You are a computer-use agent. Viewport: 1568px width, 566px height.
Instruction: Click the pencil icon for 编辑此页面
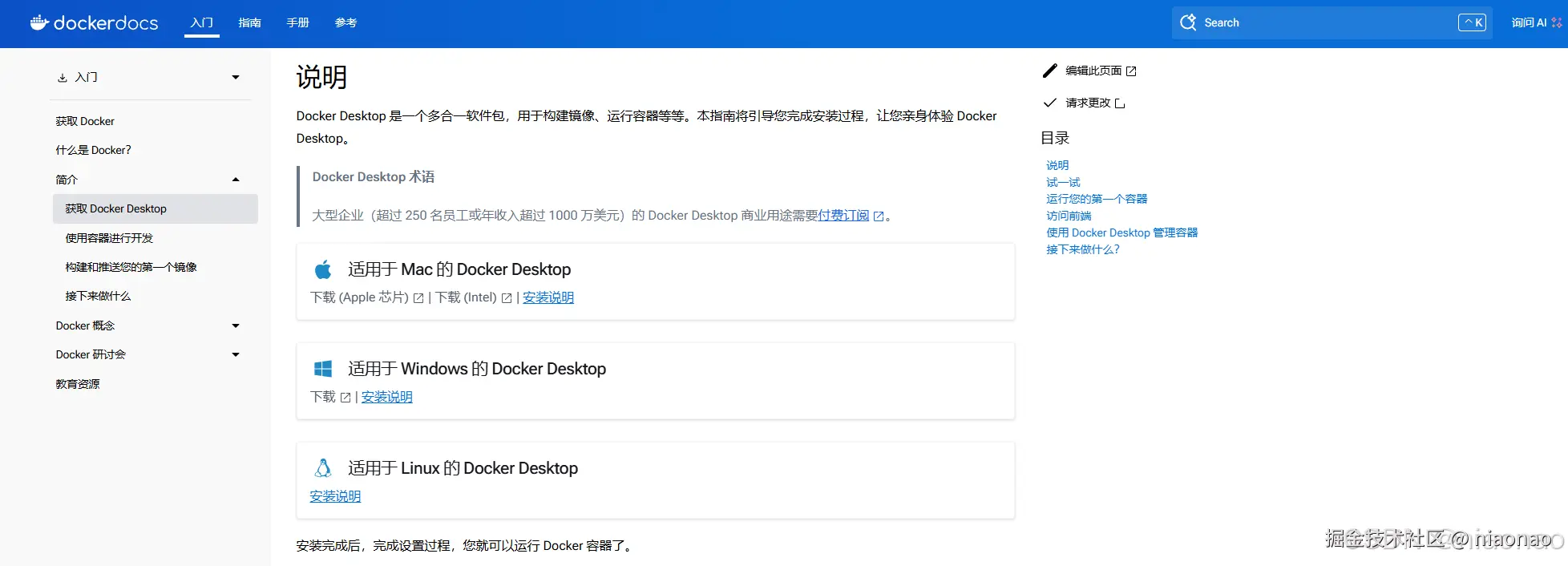pyautogui.click(x=1050, y=71)
